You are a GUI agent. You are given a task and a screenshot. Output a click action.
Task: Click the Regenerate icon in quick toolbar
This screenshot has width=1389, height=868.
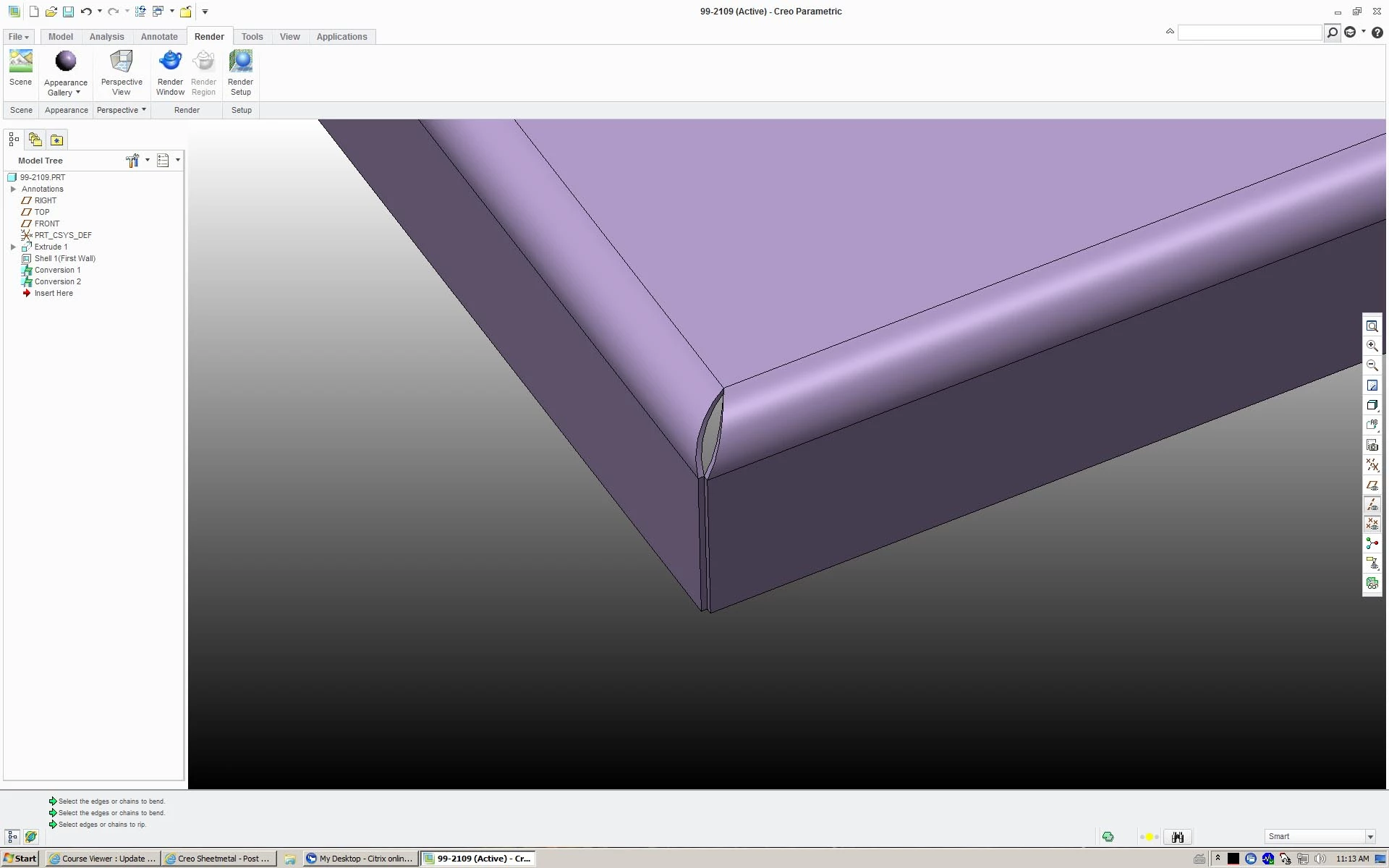tap(140, 12)
